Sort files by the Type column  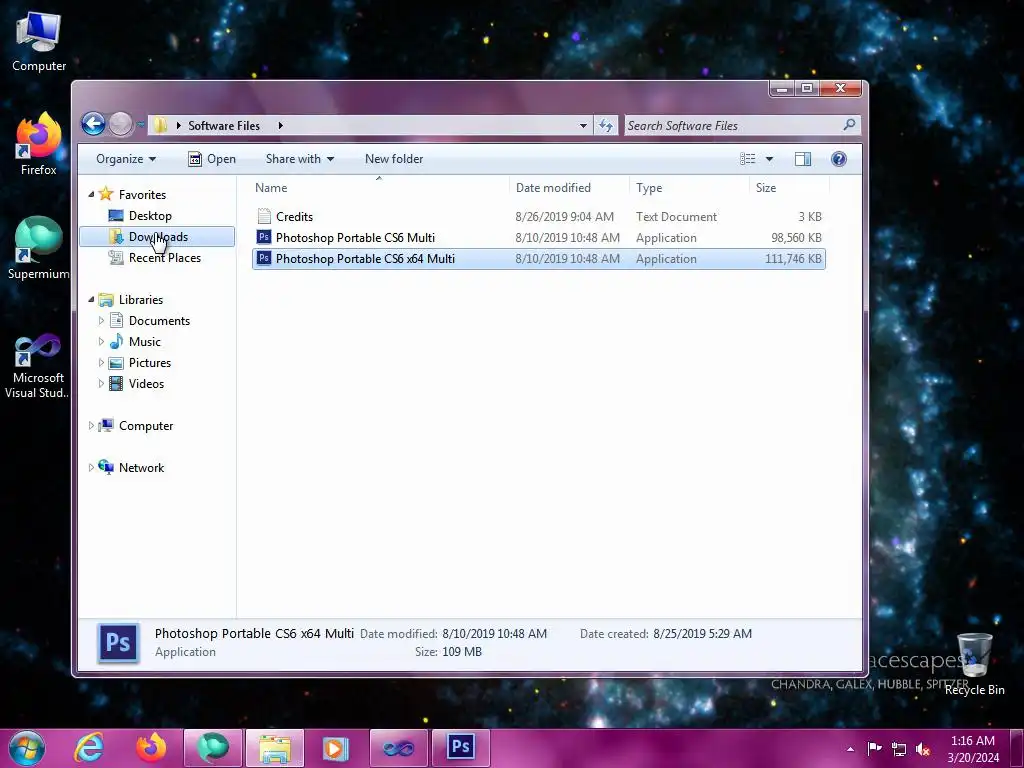[690, 187]
